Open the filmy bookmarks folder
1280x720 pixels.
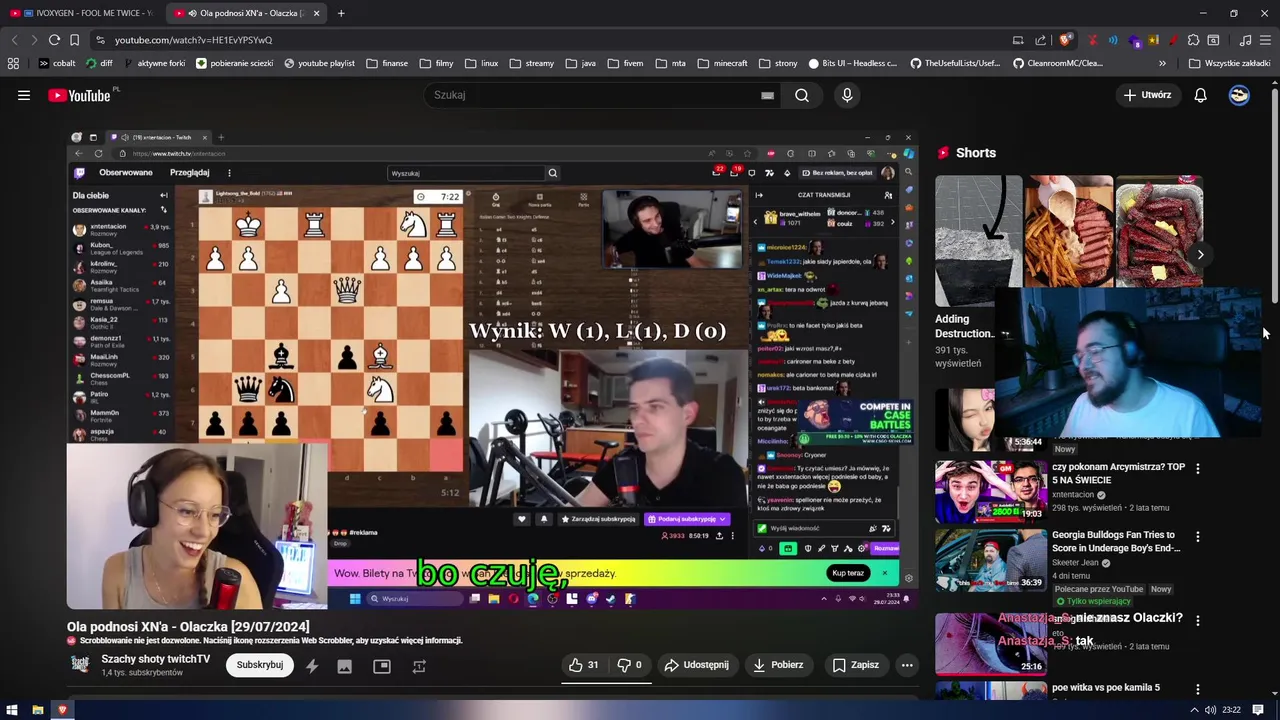pyautogui.click(x=437, y=63)
